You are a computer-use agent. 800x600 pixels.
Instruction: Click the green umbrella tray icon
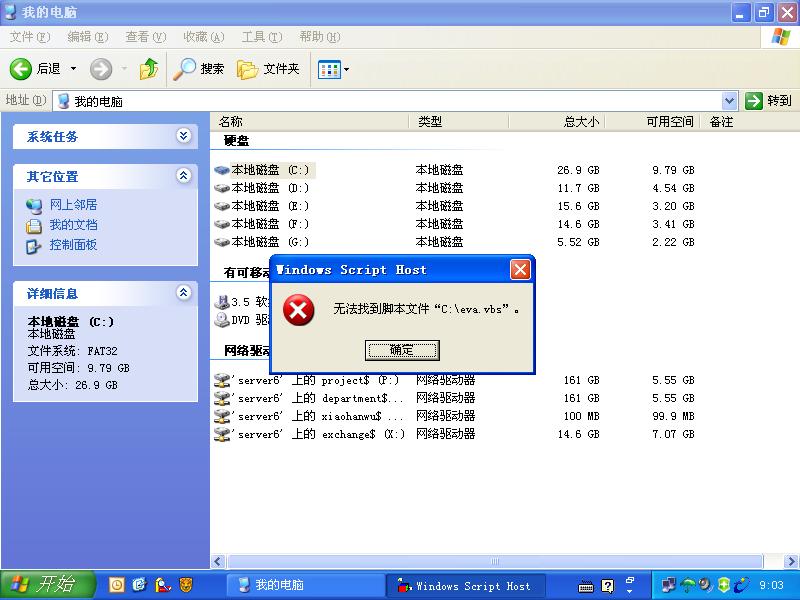click(x=688, y=585)
